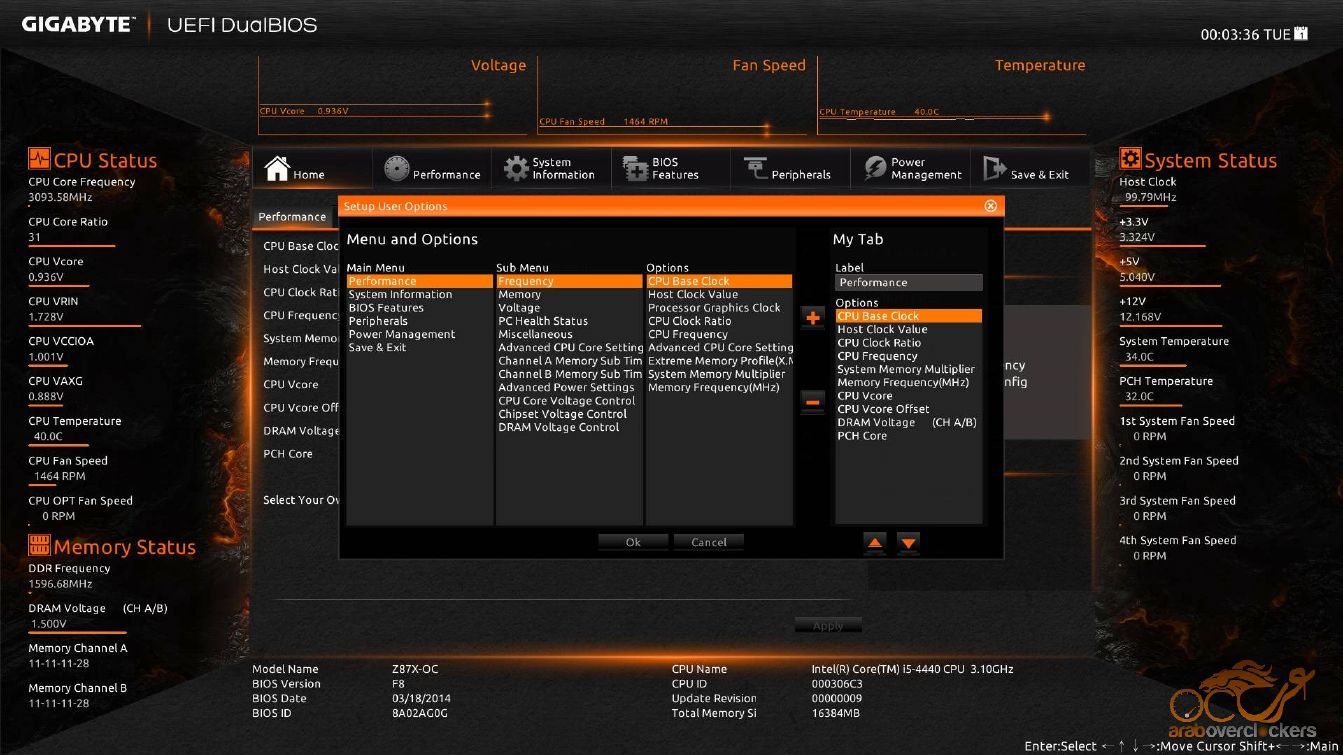Viewport: 1343px width, 755px height.
Task: Pick PCH Core in My Tab options
Action: click(862, 436)
